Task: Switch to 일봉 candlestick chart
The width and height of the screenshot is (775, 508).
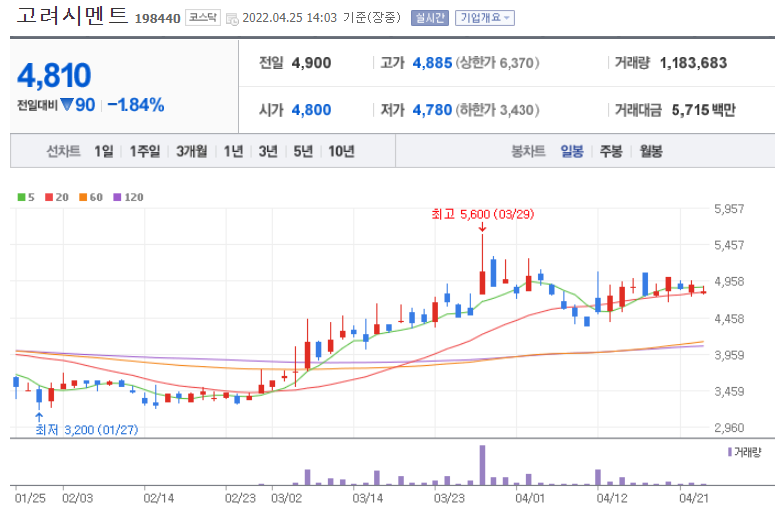Action: [x=572, y=151]
